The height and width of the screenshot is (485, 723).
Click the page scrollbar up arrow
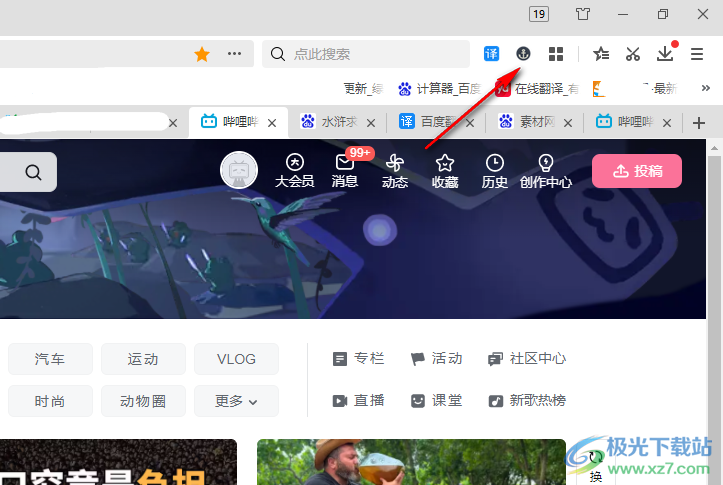714,148
